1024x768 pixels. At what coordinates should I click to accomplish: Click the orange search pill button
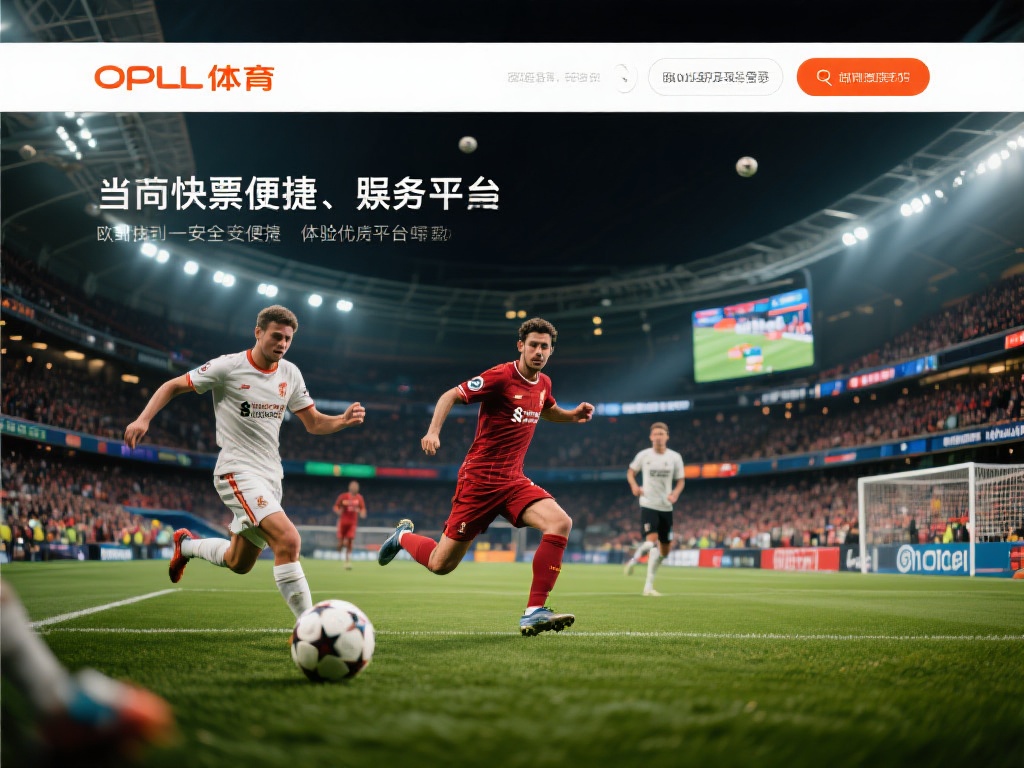(x=863, y=77)
